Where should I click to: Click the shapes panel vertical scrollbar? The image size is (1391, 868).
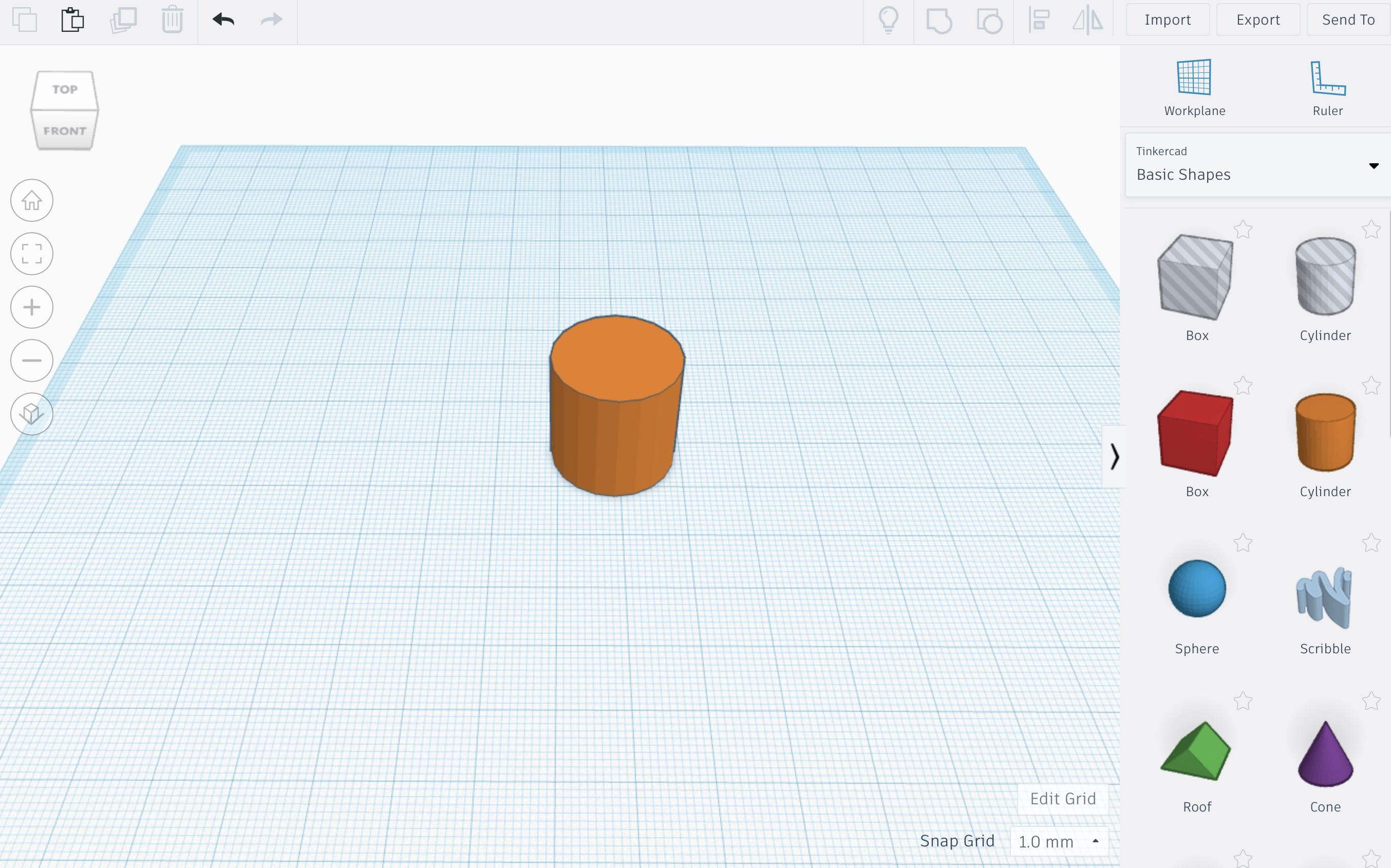(x=1389, y=325)
